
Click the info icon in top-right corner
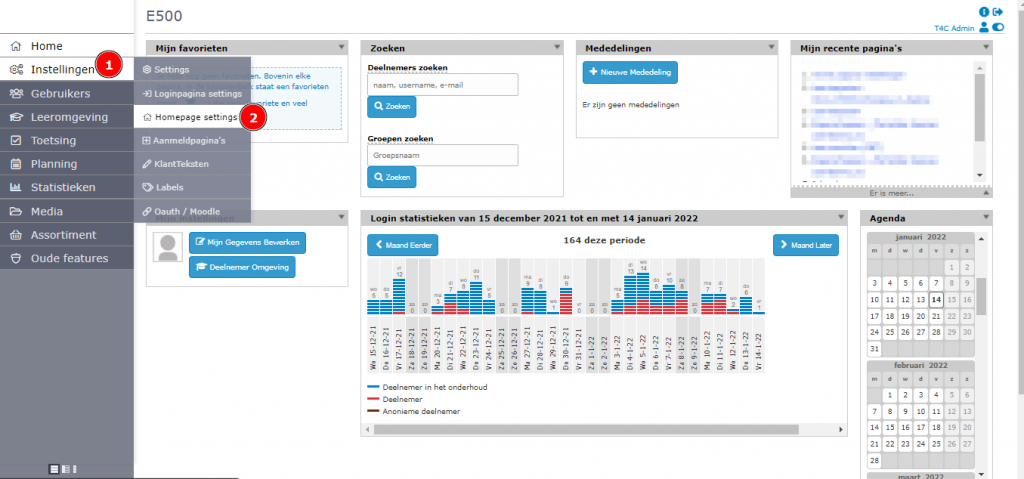(x=984, y=12)
